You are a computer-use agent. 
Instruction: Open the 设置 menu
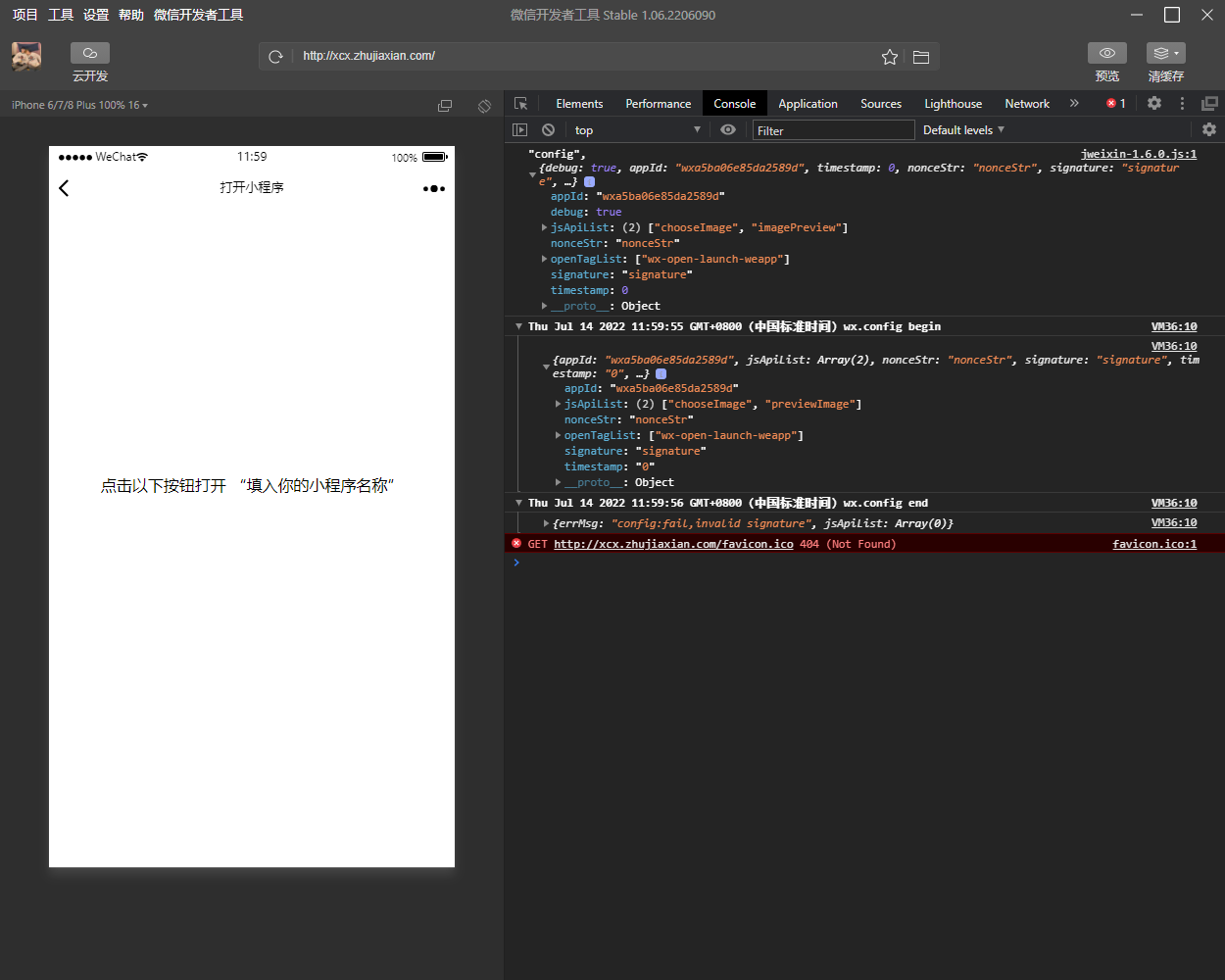tap(96, 15)
